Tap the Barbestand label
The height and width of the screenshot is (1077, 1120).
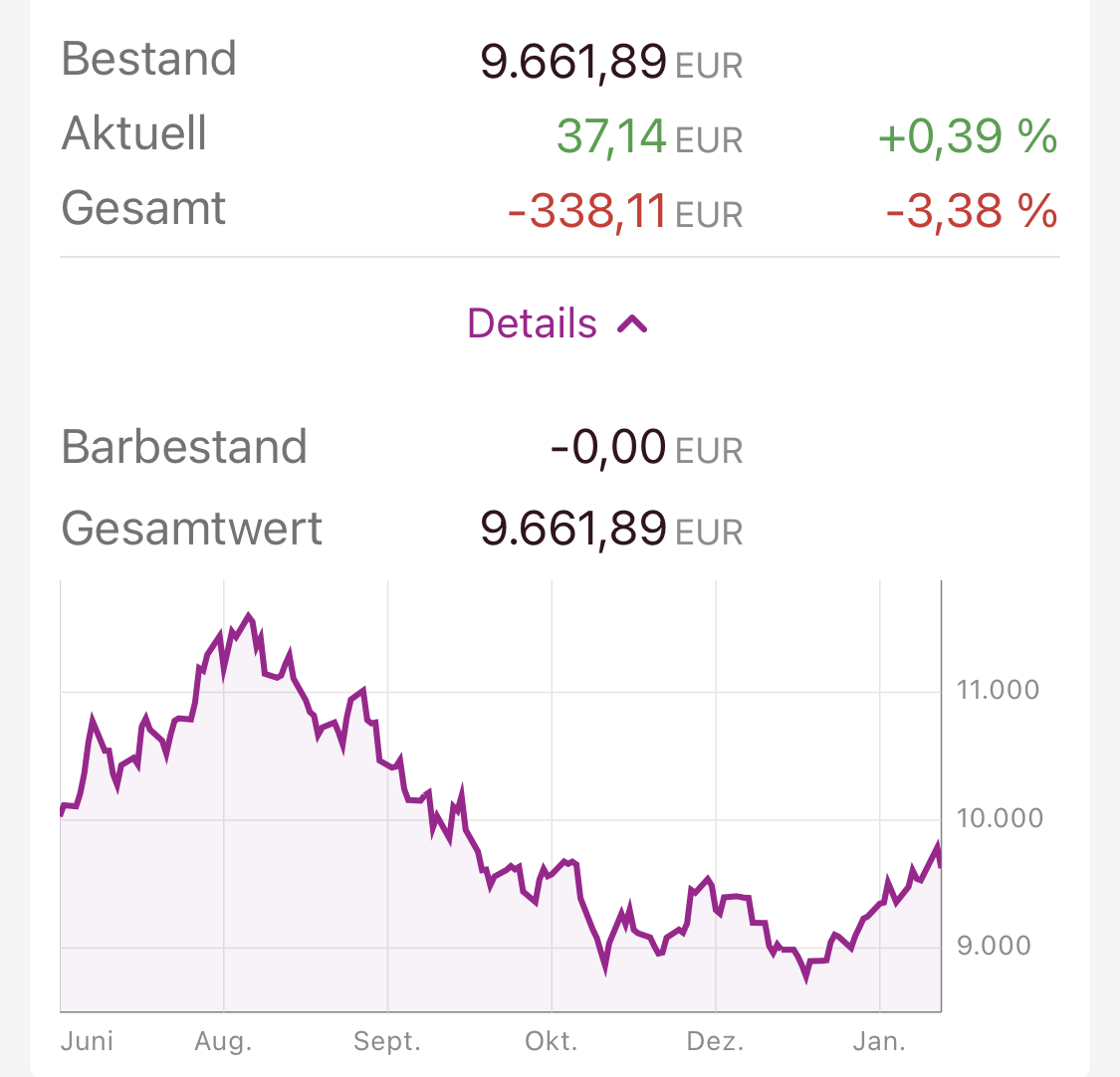(x=184, y=447)
